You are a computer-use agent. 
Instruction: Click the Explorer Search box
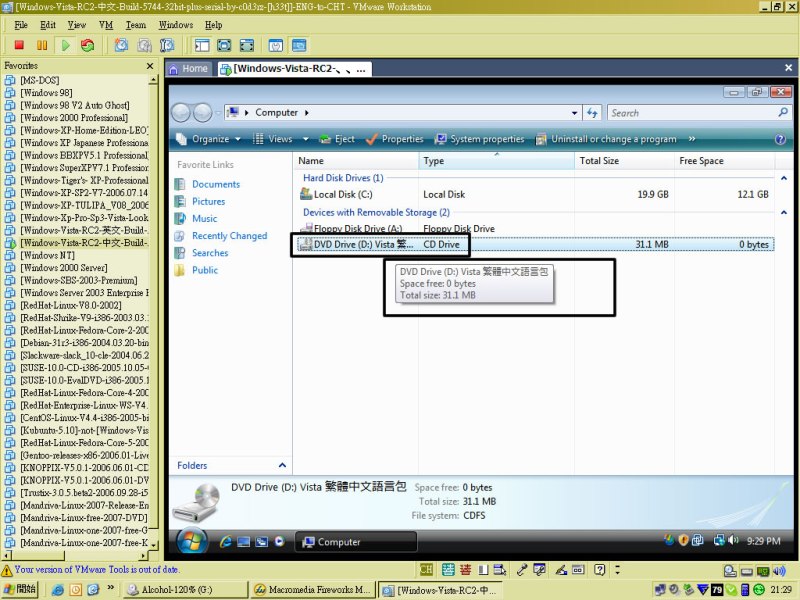pos(699,113)
